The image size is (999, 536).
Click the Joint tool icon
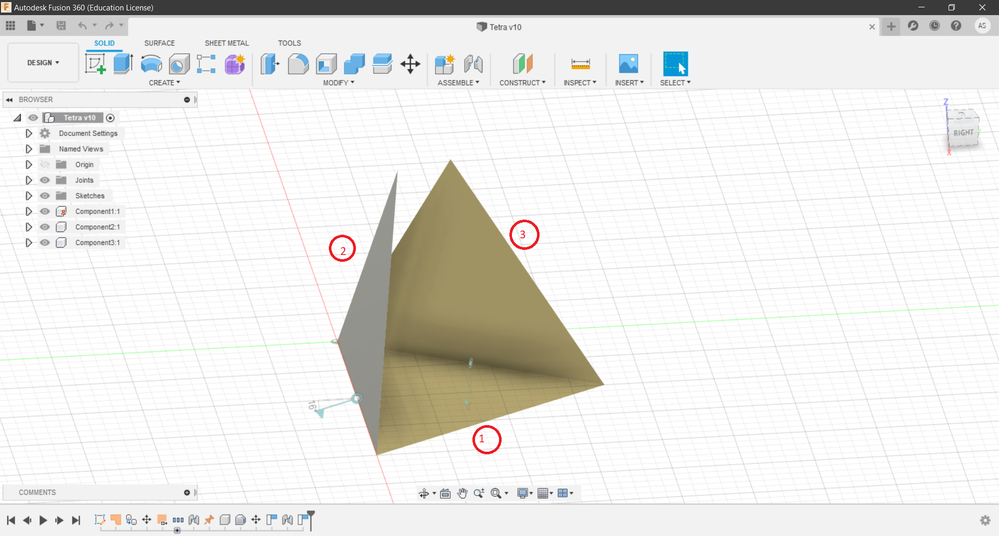pos(473,64)
